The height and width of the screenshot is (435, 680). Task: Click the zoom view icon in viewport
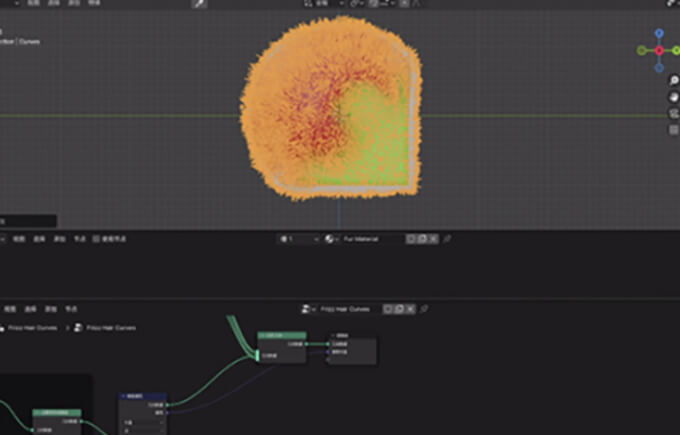tap(673, 82)
